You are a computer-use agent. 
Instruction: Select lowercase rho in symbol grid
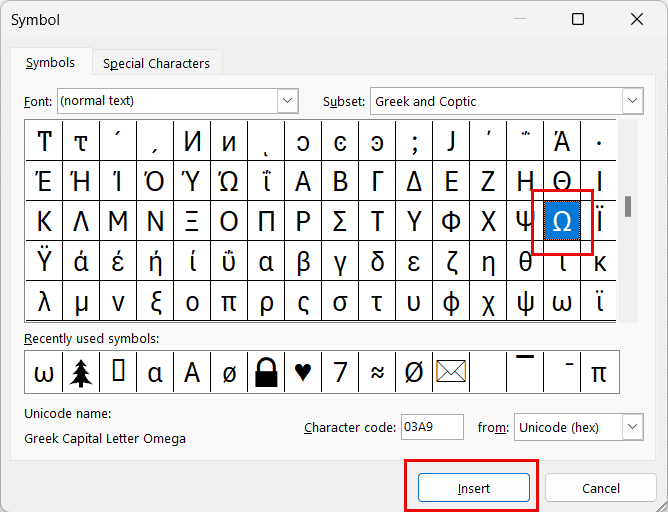coord(266,301)
